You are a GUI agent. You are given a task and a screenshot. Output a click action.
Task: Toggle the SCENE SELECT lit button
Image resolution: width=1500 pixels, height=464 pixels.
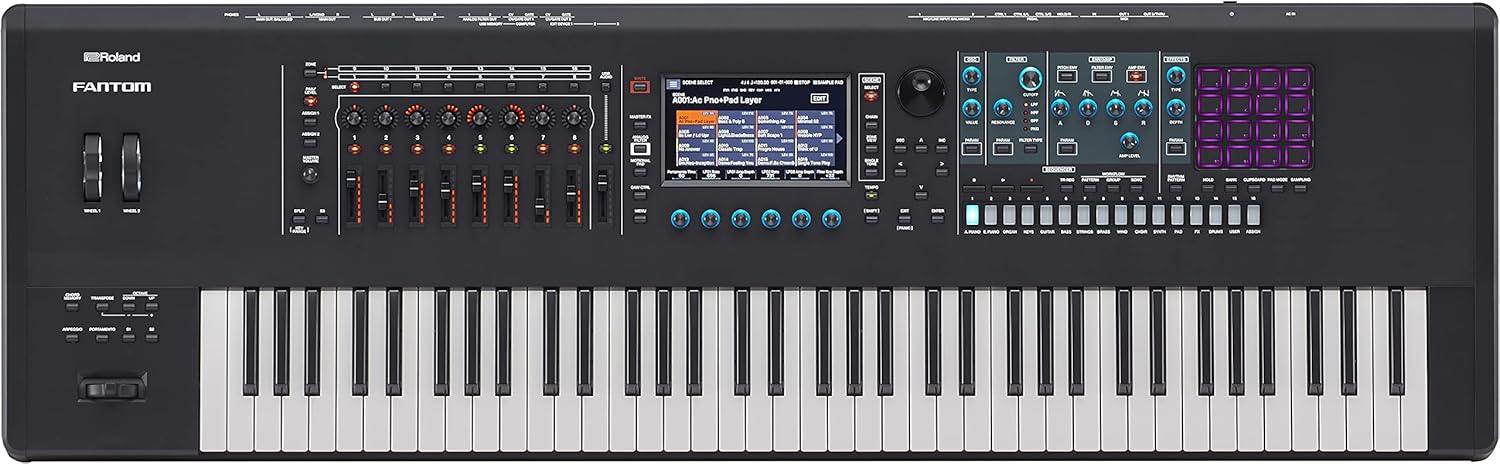[x=871, y=97]
